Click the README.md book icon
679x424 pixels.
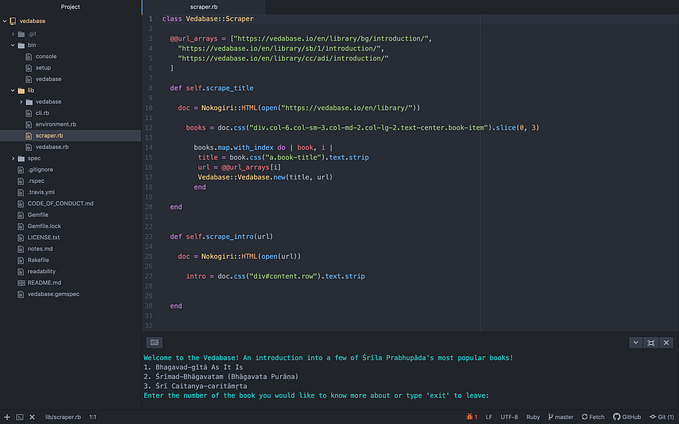point(21,283)
